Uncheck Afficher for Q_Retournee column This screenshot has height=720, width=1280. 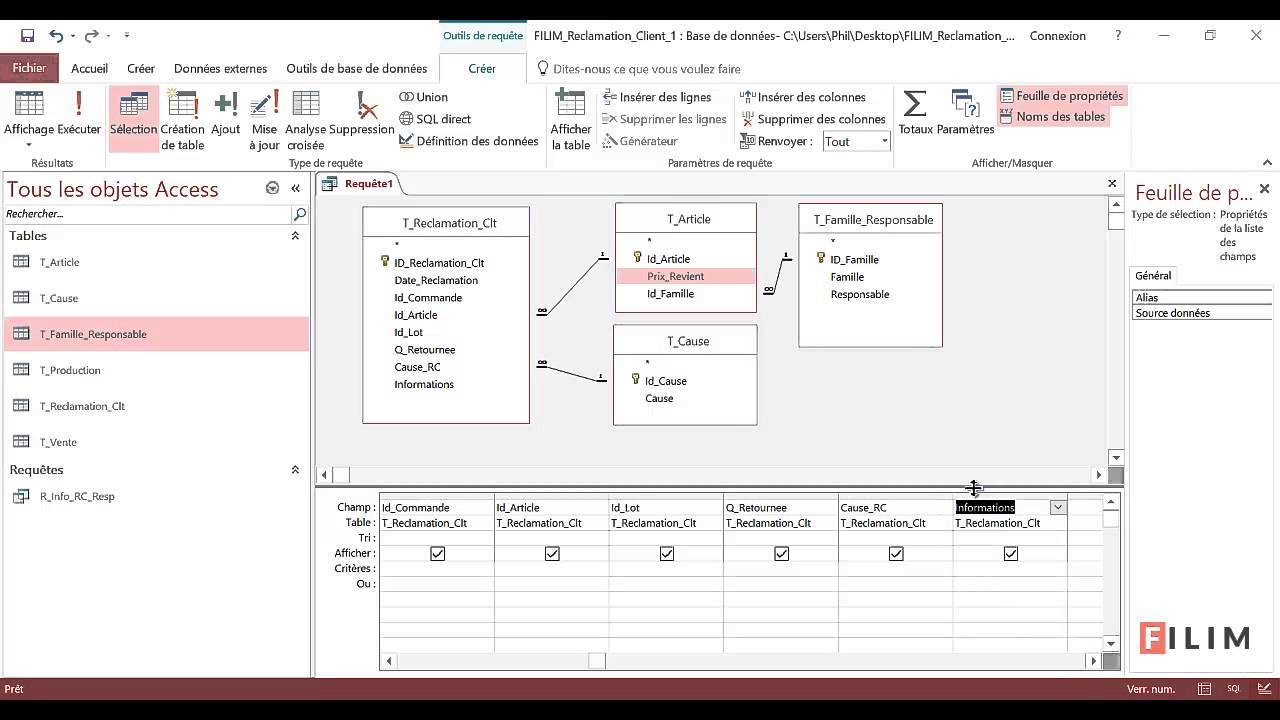pyautogui.click(x=781, y=553)
